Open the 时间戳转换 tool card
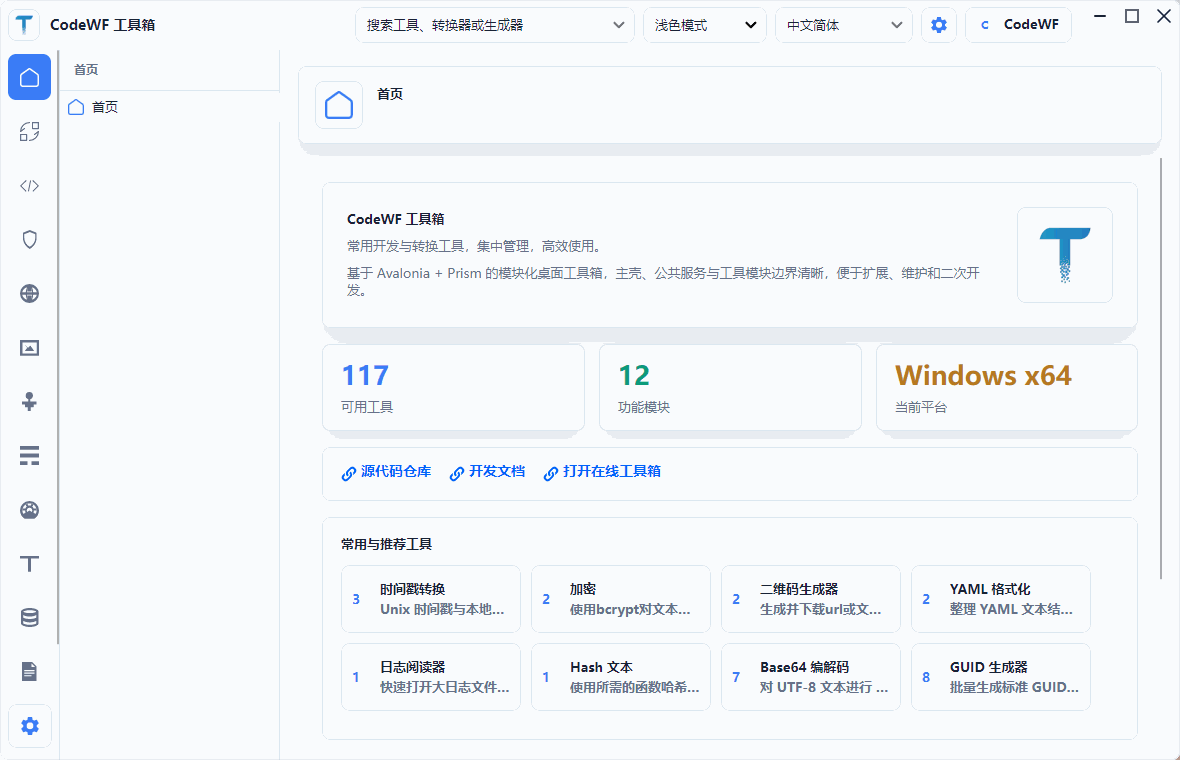This screenshot has width=1180, height=760. (430, 599)
